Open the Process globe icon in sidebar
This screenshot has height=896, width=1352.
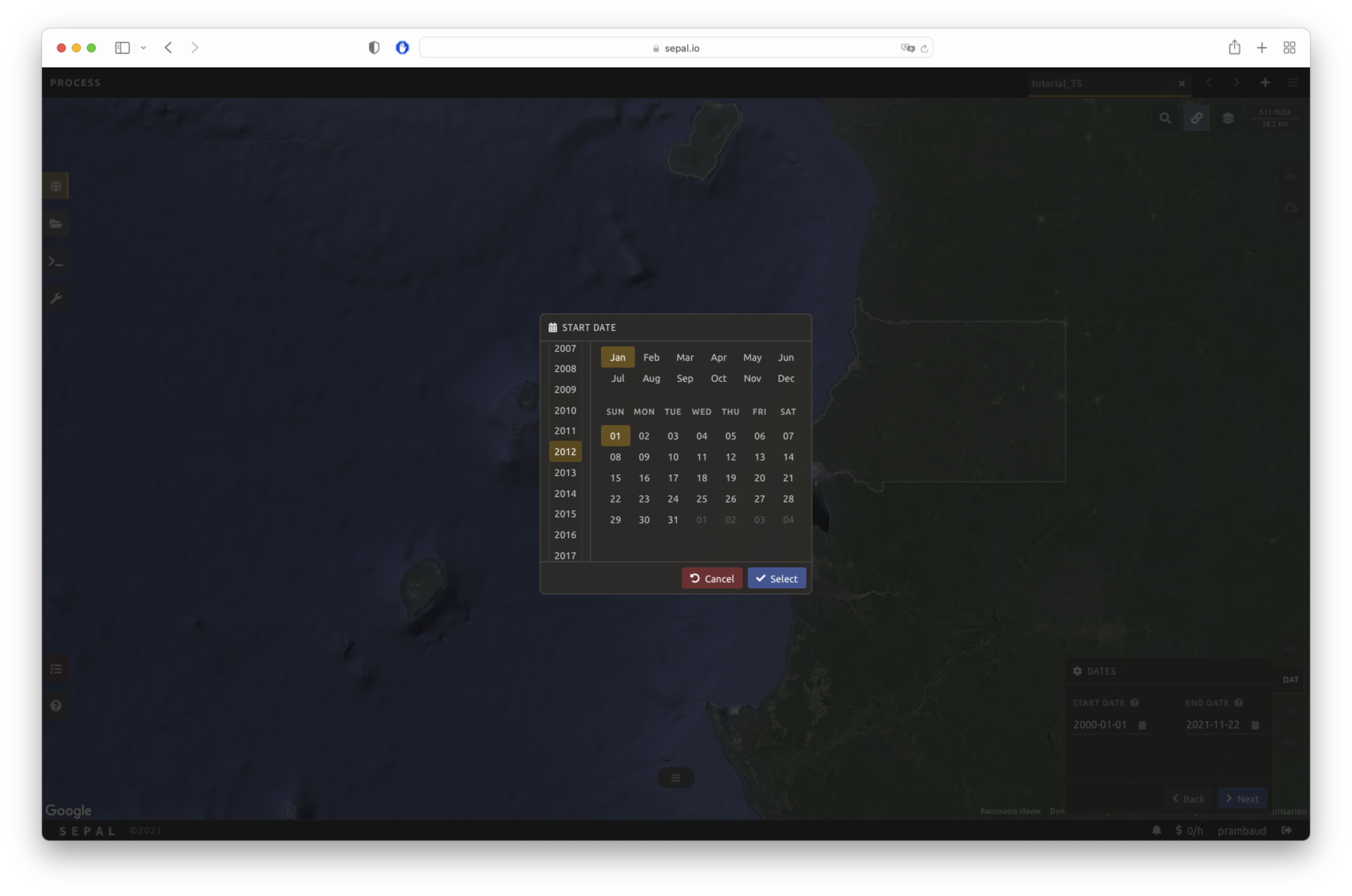coord(55,186)
